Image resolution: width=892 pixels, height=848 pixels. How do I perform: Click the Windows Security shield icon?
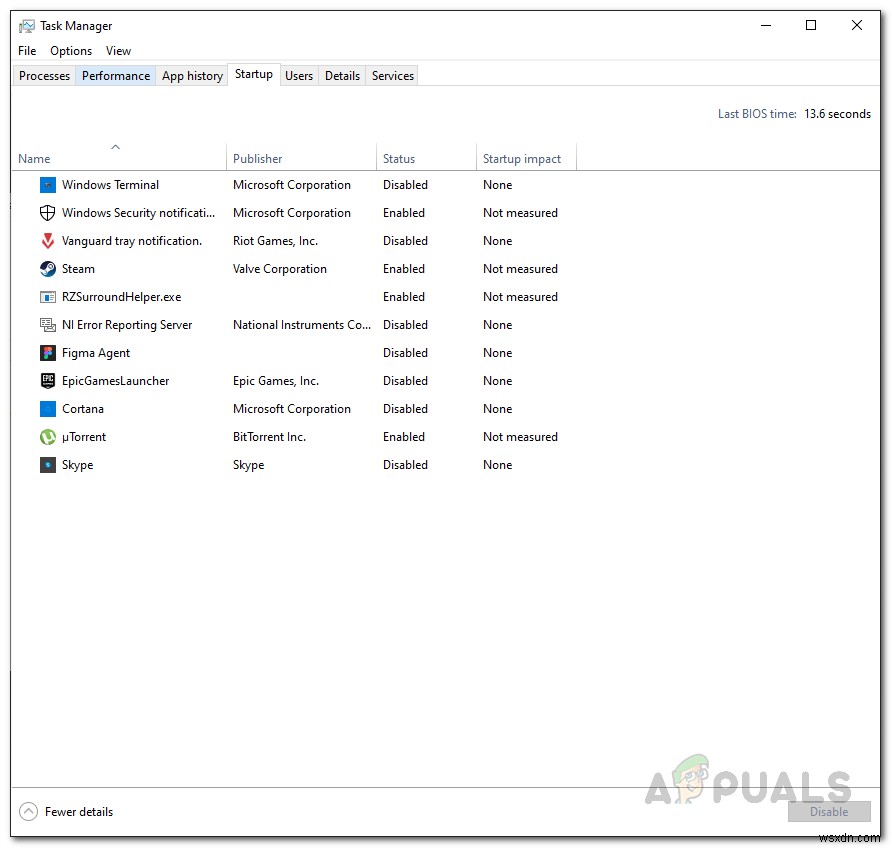coord(48,213)
